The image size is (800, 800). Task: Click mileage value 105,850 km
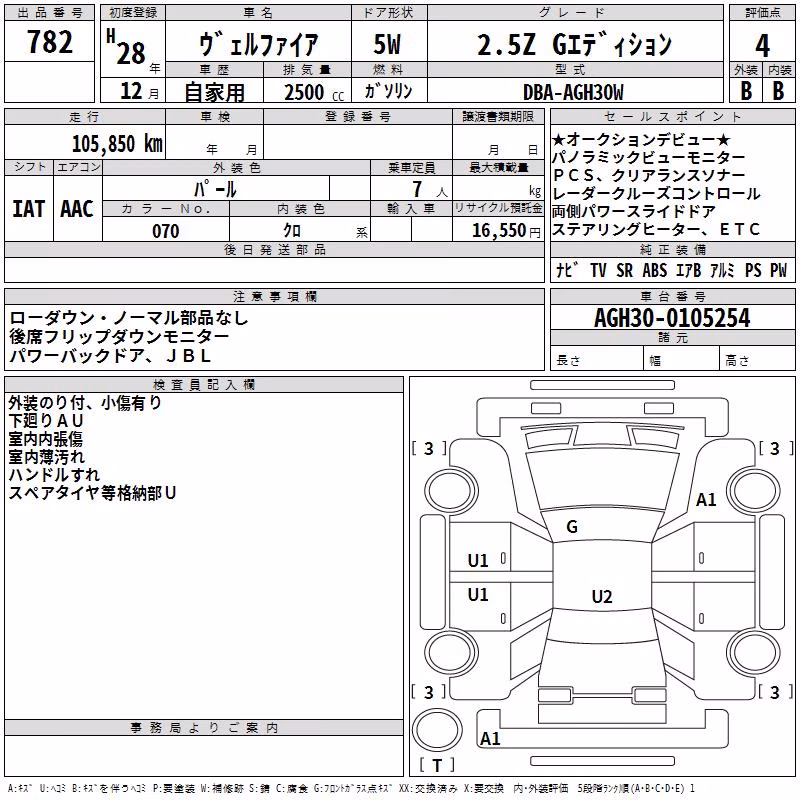[x=117, y=143]
